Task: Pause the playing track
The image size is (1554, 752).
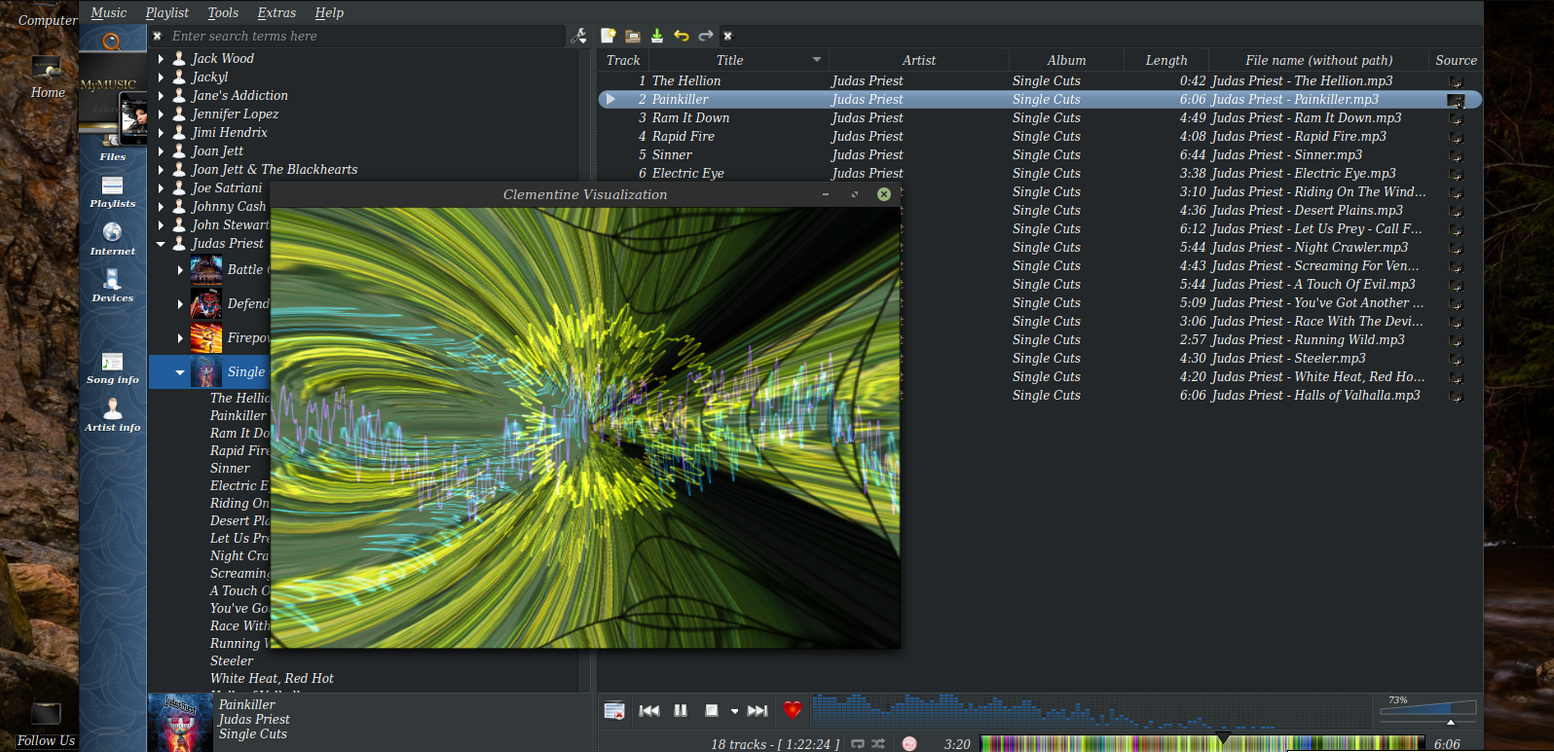Action: (x=680, y=711)
